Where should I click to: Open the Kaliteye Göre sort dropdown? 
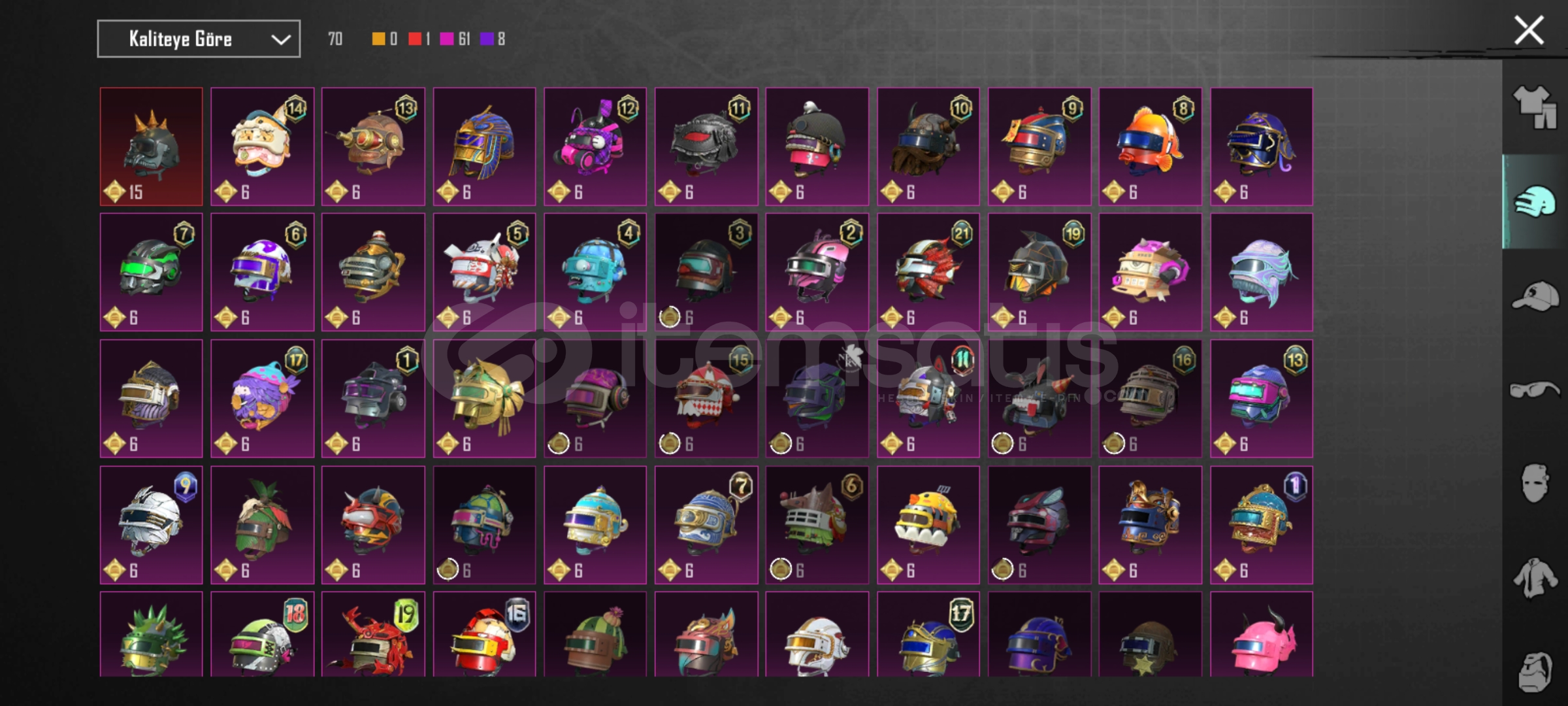pyautogui.click(x=199, y=39)
